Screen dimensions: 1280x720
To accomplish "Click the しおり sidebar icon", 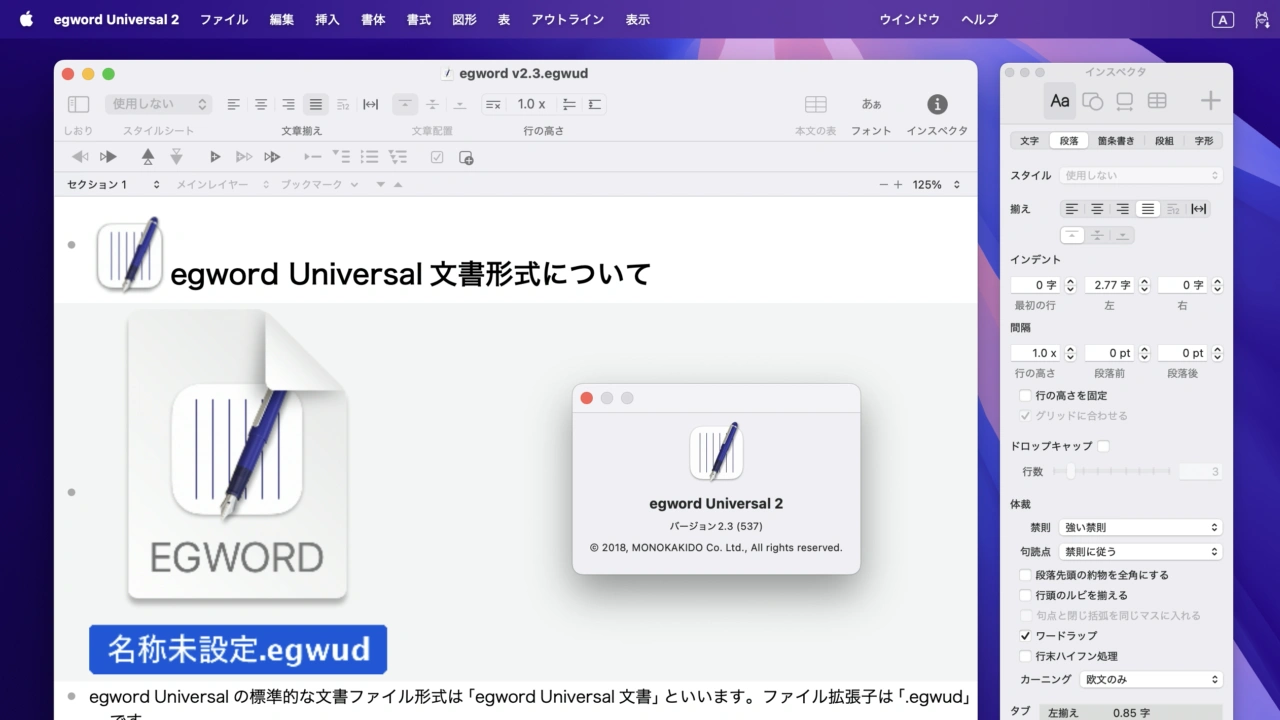I will tap(78, 104).
